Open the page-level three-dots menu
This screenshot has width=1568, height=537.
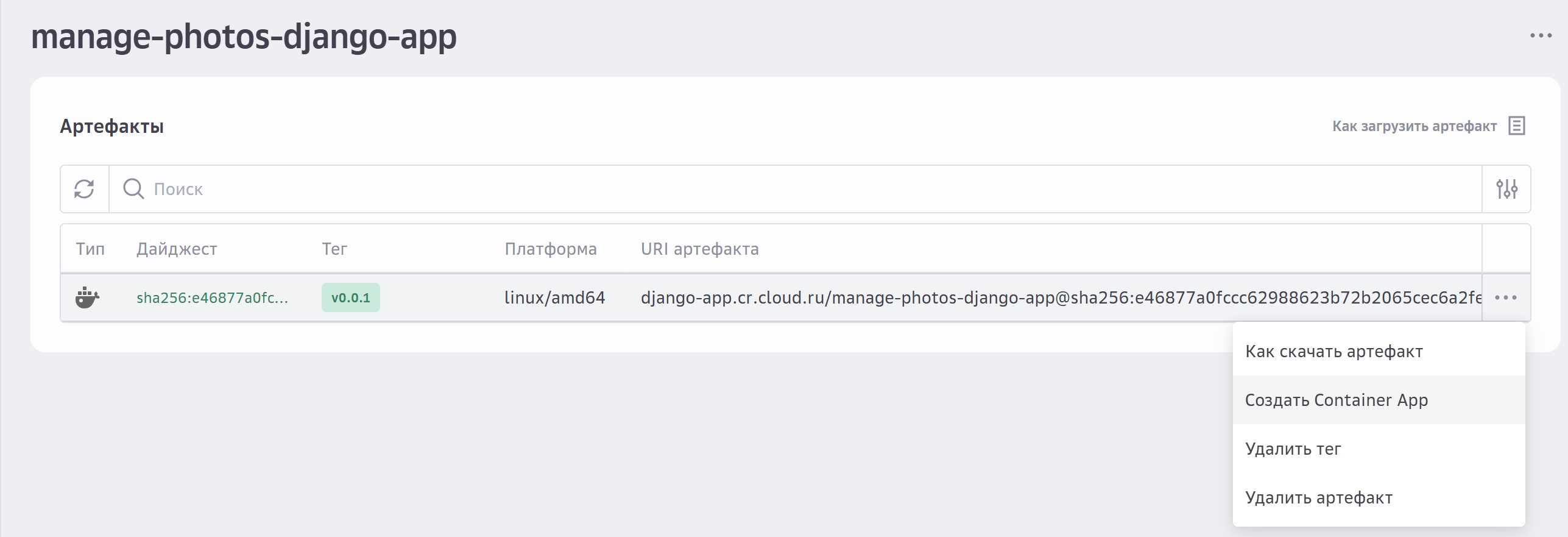point(1541,36)
